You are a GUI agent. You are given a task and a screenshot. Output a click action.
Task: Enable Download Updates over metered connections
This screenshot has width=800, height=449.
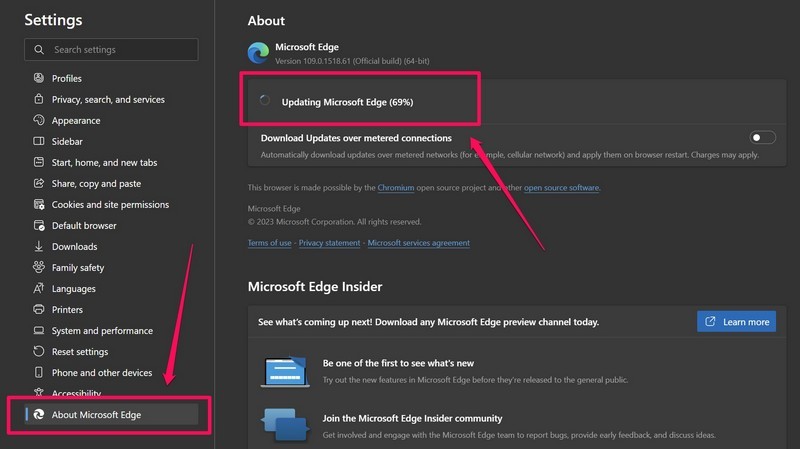tap(762, 138)
